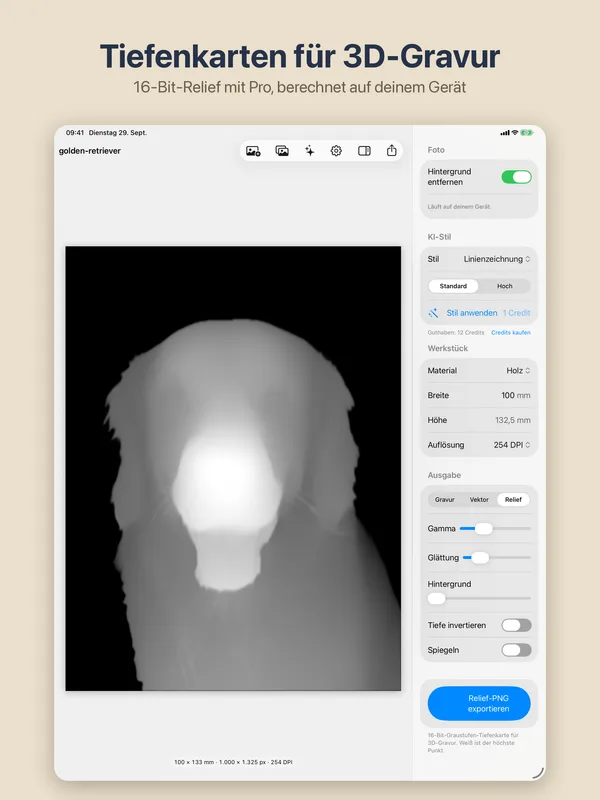The height and width of the screenshot is (800, 600).
Task: Turn on the Spiegeln switch
Action: tap(516, 650)
